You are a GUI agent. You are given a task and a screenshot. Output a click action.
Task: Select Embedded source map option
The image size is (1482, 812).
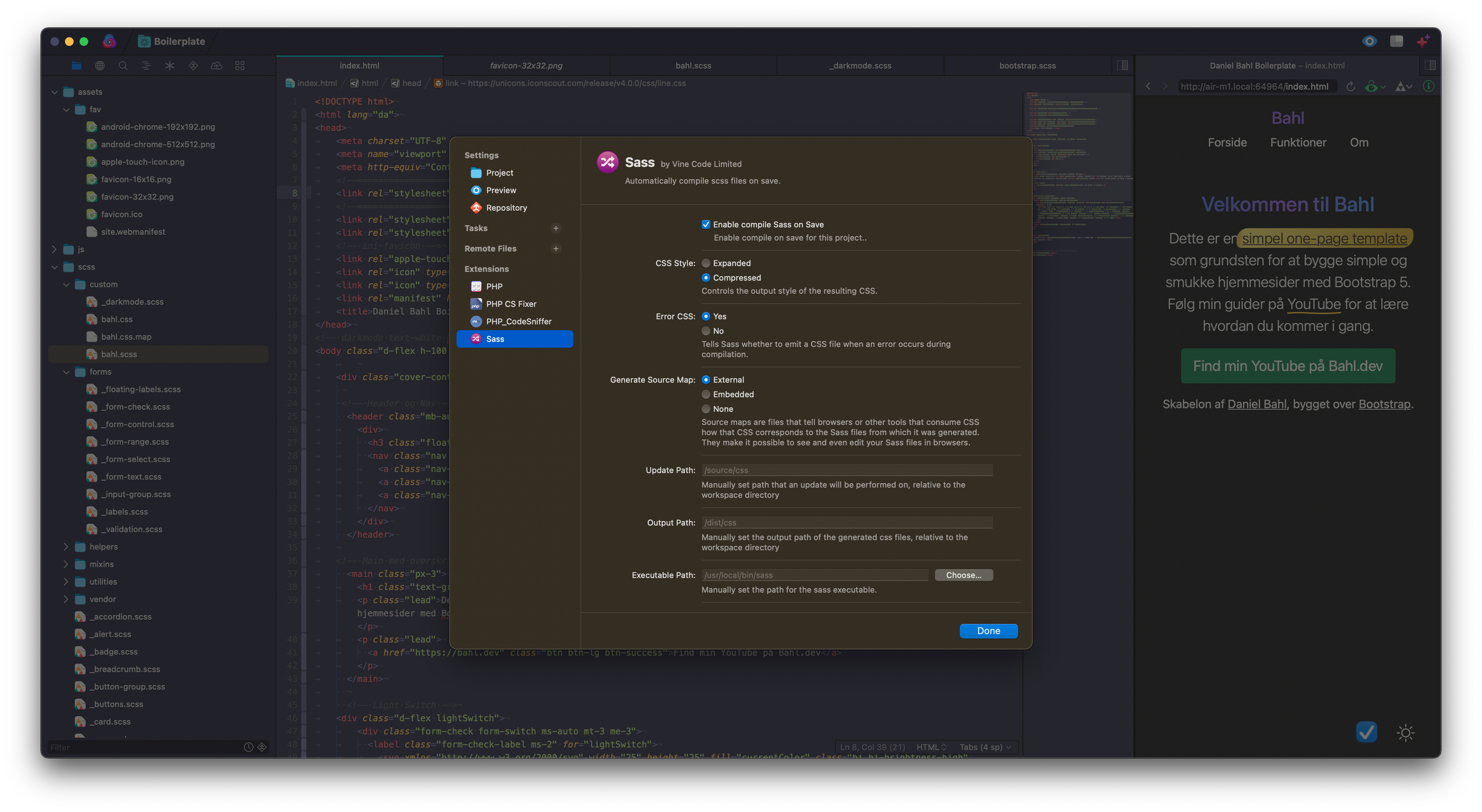(706, 394)
